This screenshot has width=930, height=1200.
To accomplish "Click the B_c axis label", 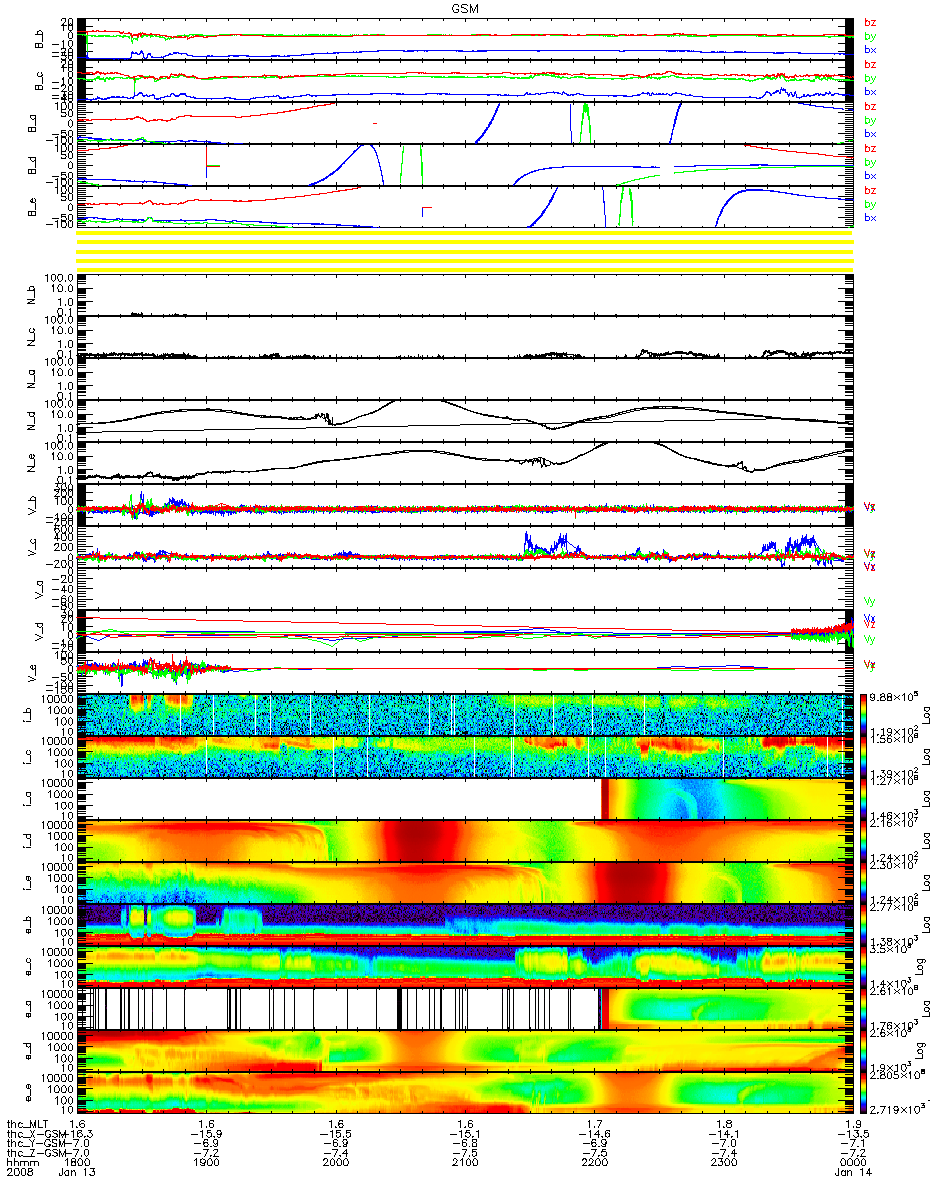I will click(40, 81).
